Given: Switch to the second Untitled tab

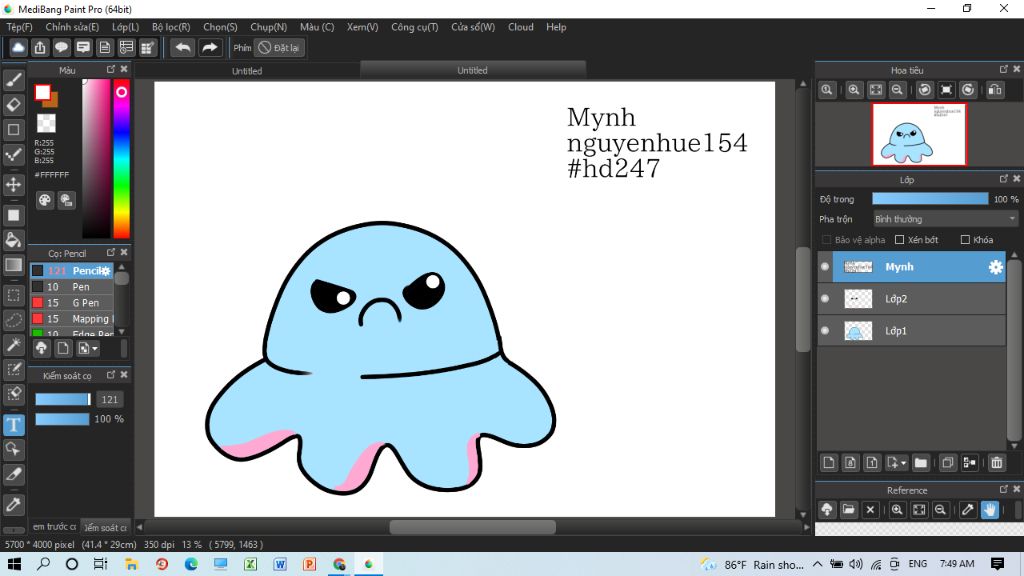Looking at the screenshot, I should [x=472, y=70].
